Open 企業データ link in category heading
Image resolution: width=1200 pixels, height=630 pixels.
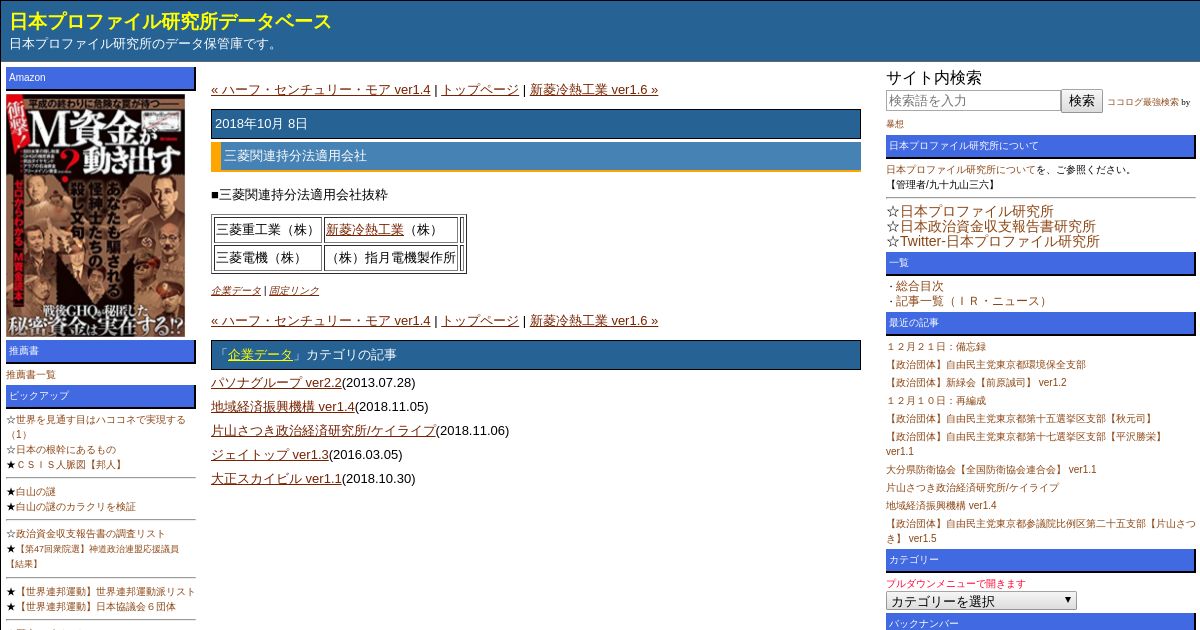coord(260,354)
